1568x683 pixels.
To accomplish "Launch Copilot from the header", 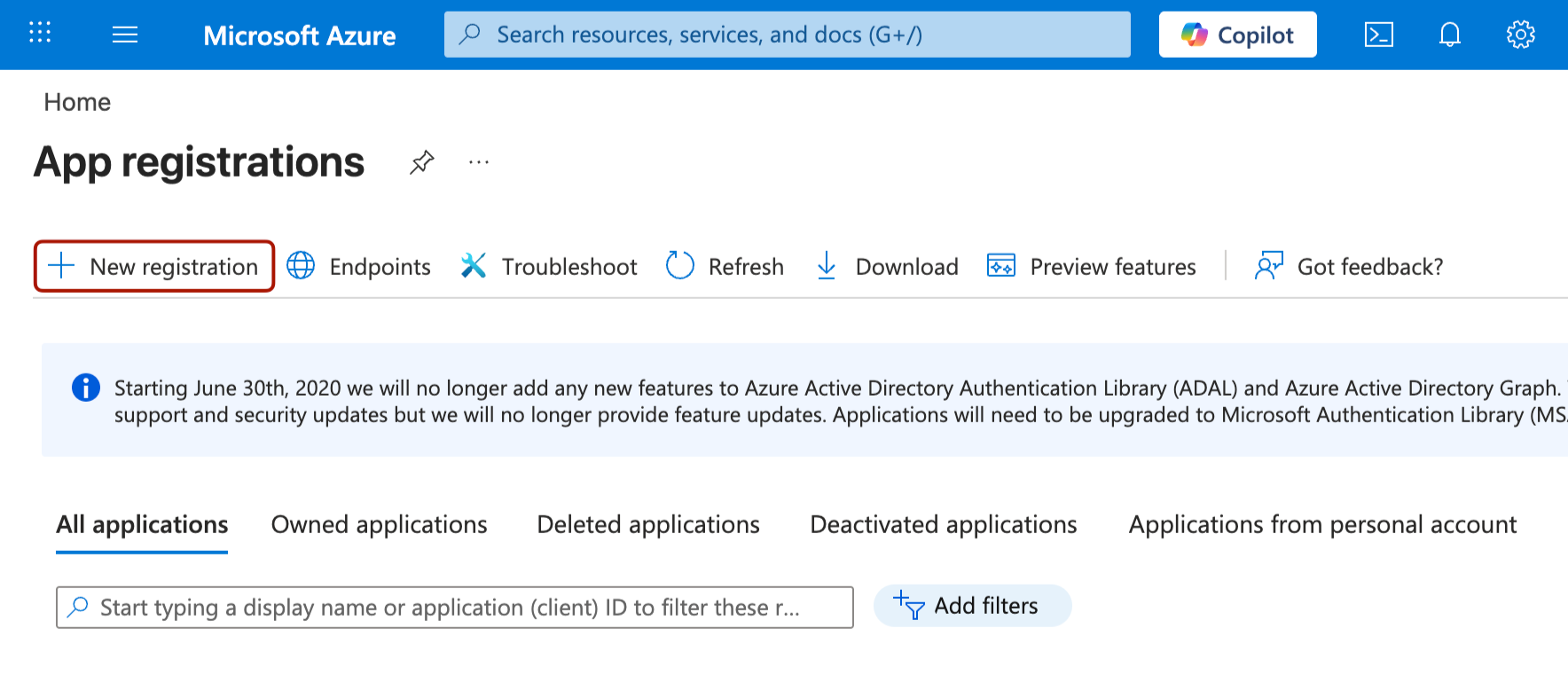I will [1237, 35].
